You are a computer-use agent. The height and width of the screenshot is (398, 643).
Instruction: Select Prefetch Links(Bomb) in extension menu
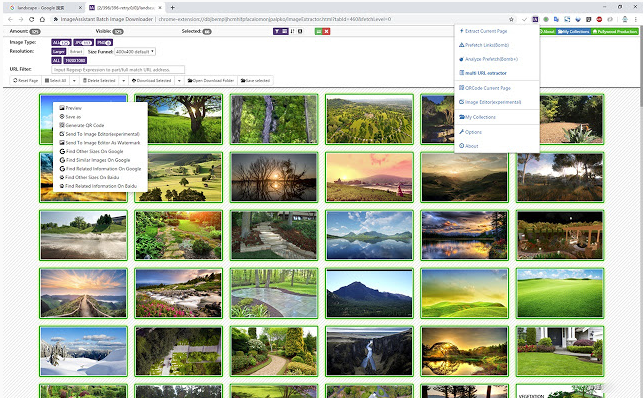click(x=484, y=45)
